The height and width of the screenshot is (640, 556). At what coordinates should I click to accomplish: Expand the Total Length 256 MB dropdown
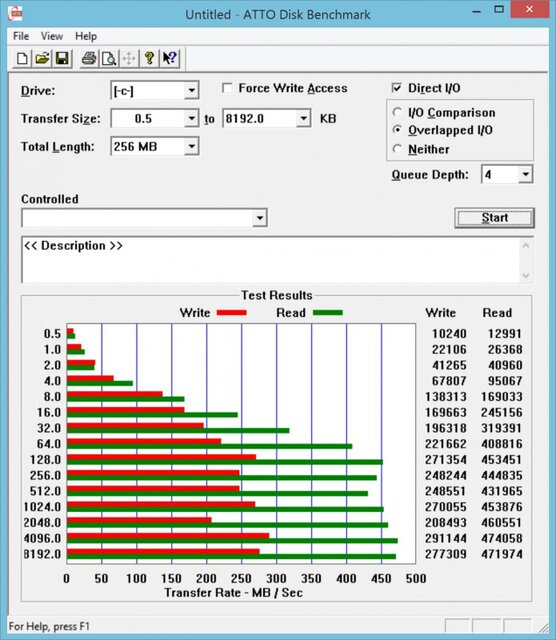(191, 147)
